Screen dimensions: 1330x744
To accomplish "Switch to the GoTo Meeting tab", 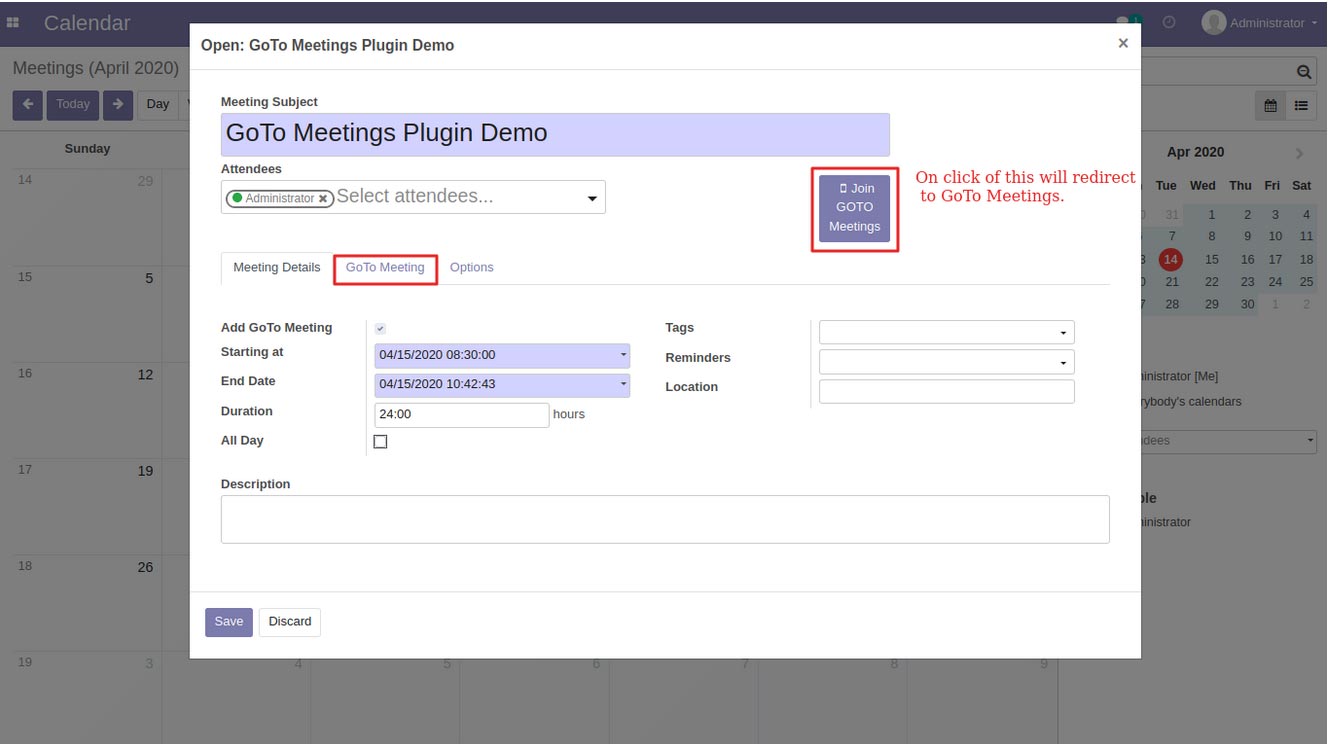I will coord(385,268).
